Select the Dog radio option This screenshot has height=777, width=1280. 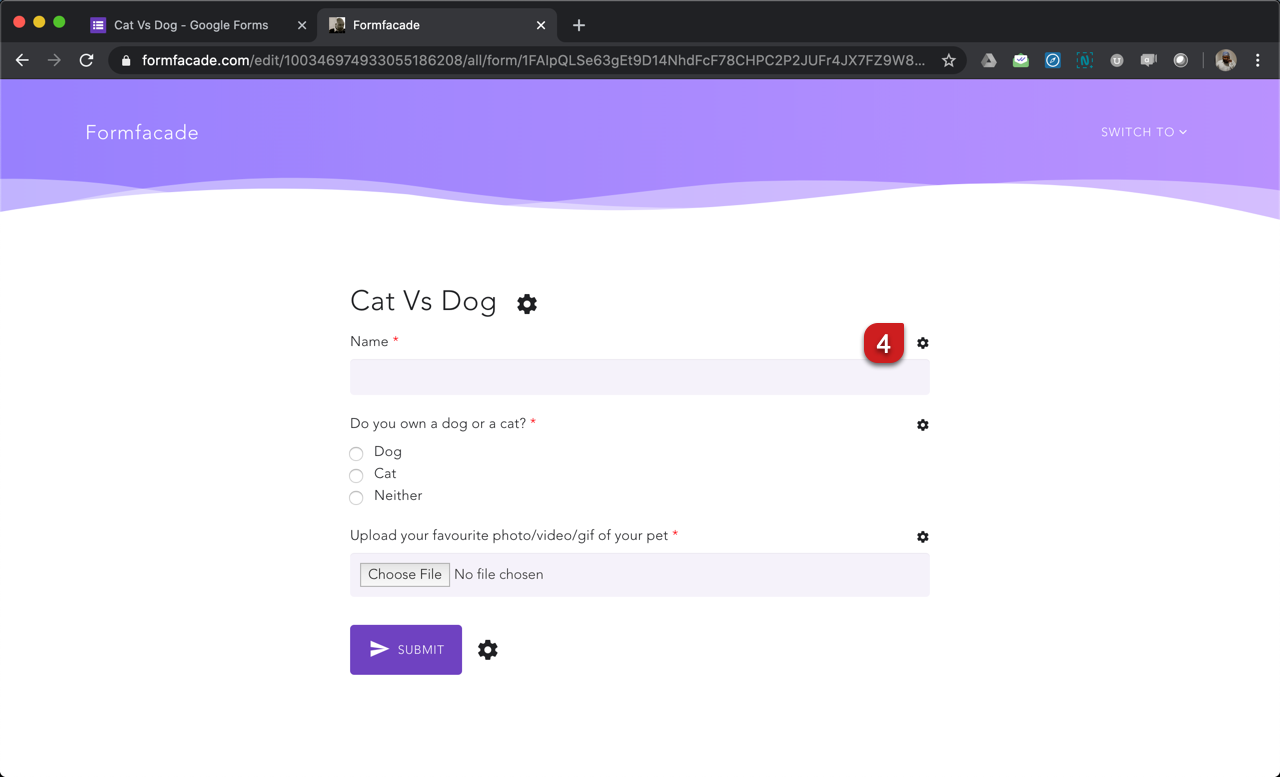356,453
